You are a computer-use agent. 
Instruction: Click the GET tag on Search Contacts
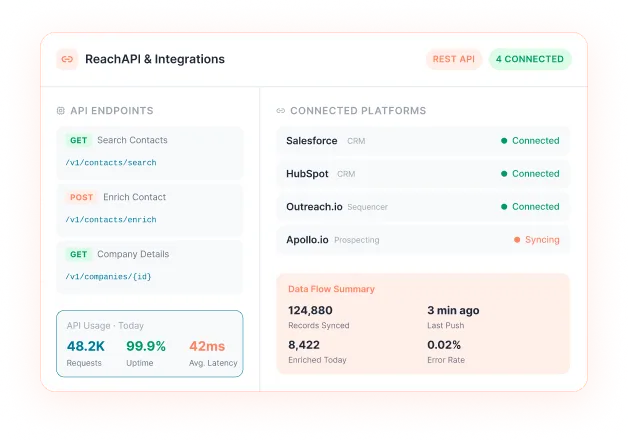coord(78,140)
